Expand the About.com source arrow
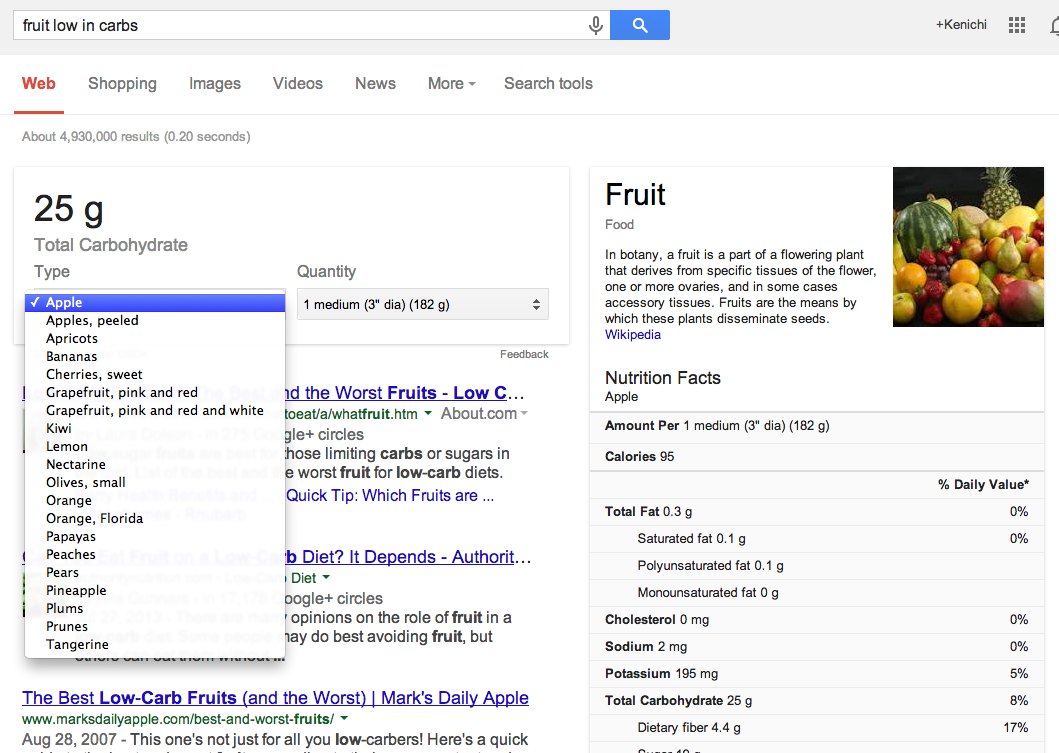The width and height of the screenshot is (1059, 753). (524, 413)
